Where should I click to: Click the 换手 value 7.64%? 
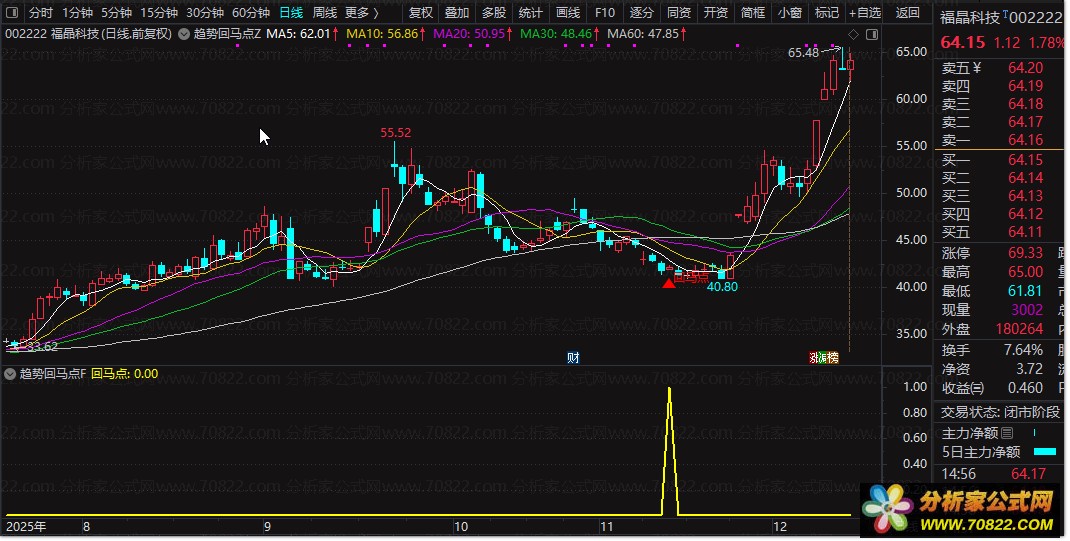(x=1023, y=350)
